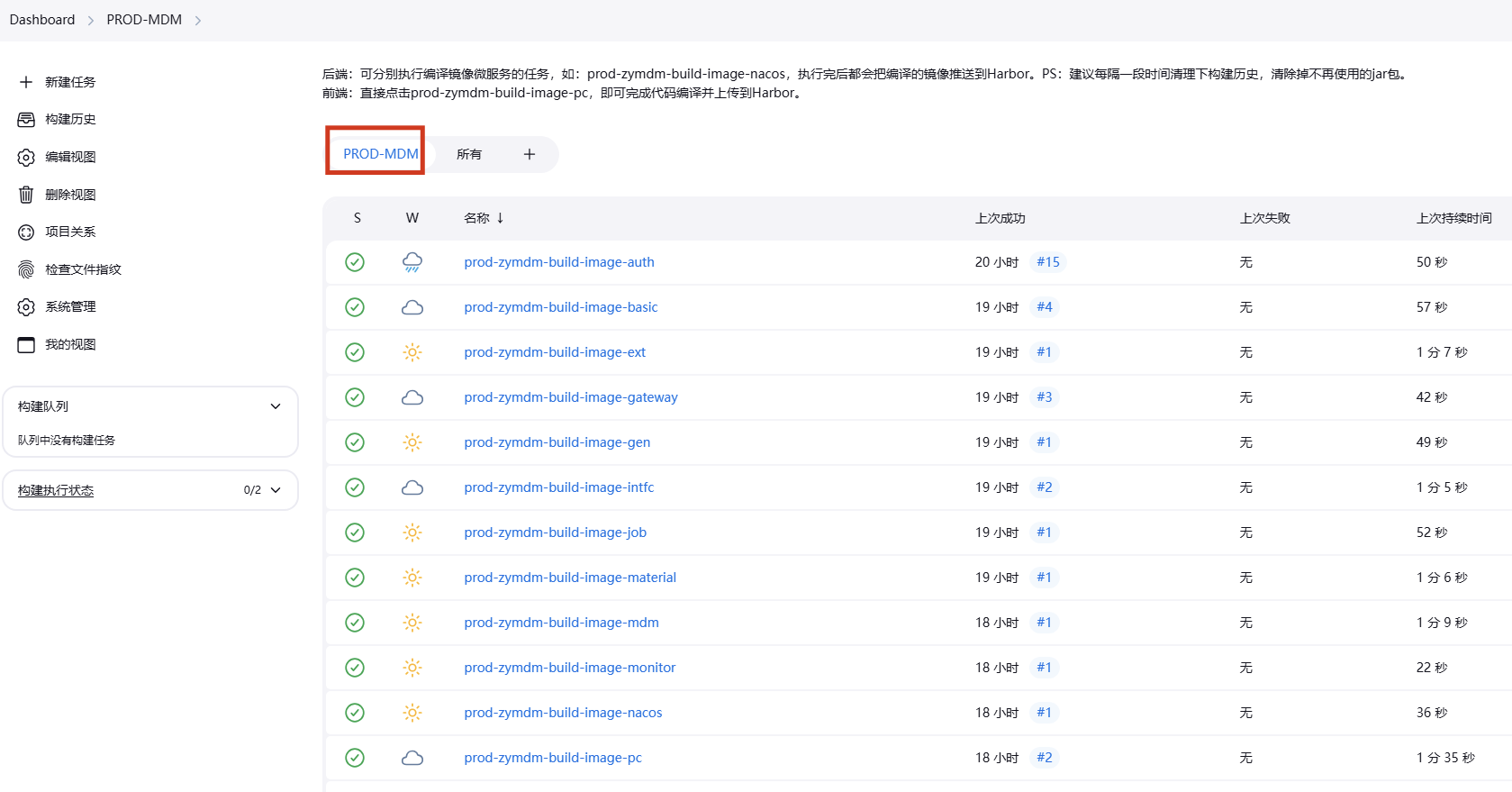This screenshot has width=1512, height=792.
Task: Click rainy weather icon for image-auth job
Action: pos(412,262)
